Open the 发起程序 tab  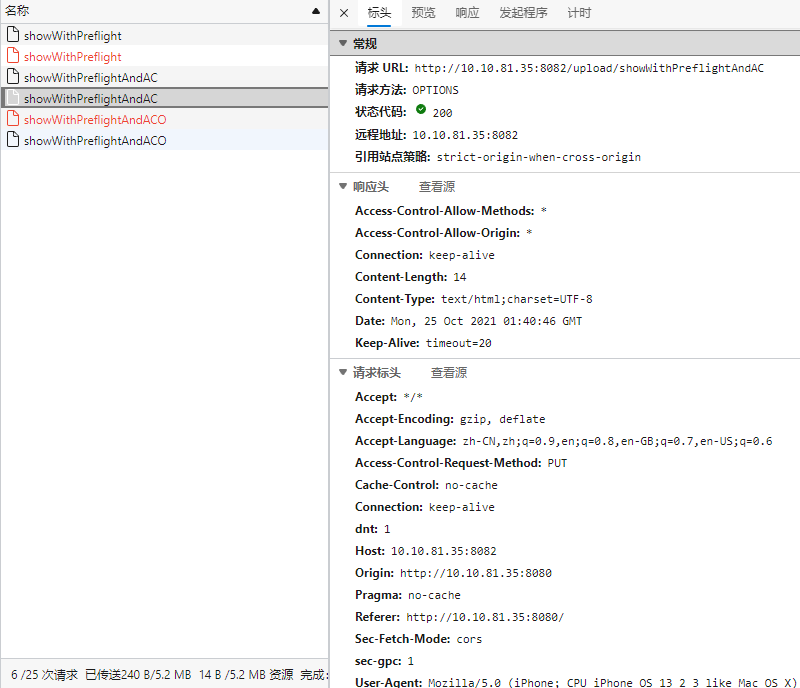523,13
